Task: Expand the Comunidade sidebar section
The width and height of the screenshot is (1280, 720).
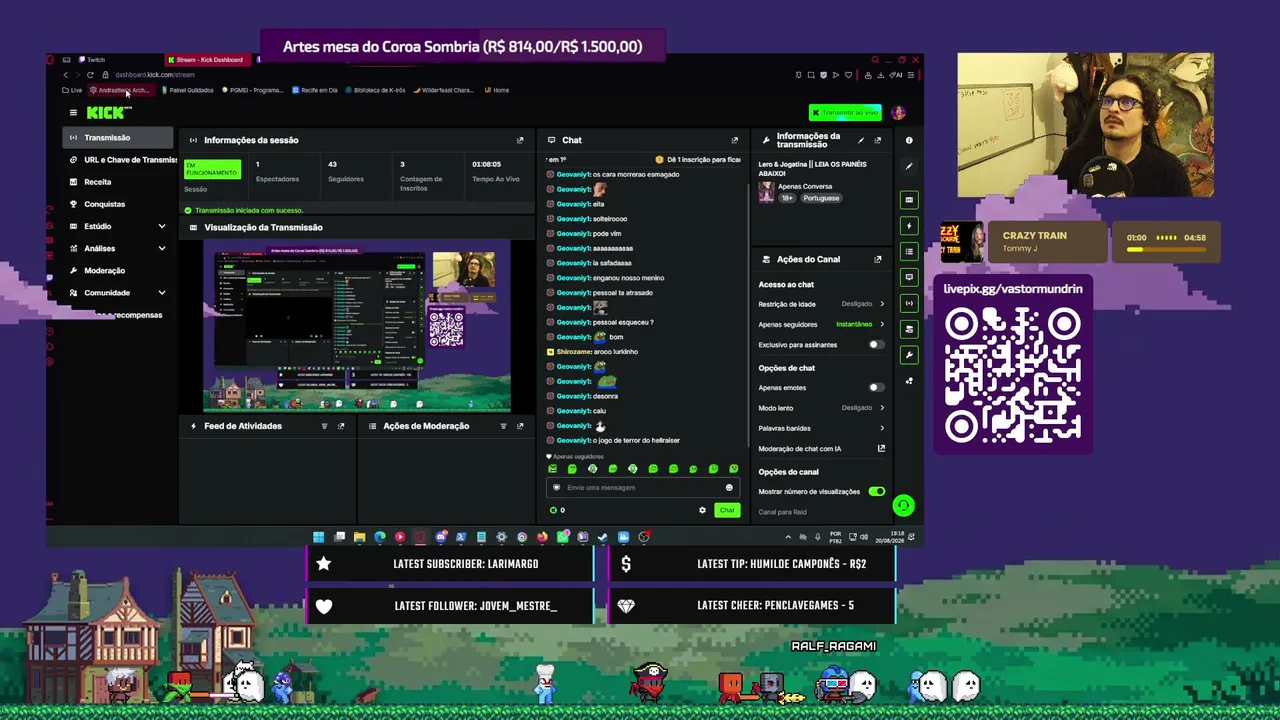Action: [162, 293]
